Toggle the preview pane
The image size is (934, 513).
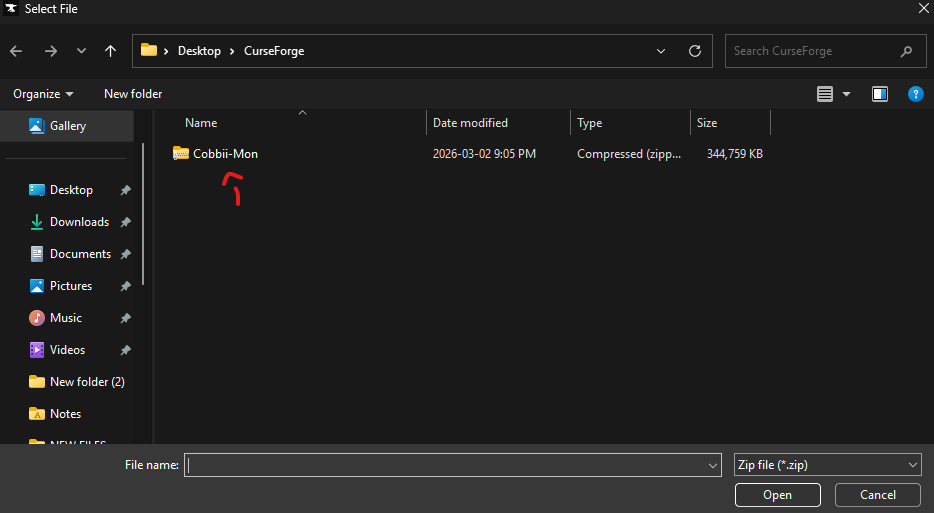880,94
